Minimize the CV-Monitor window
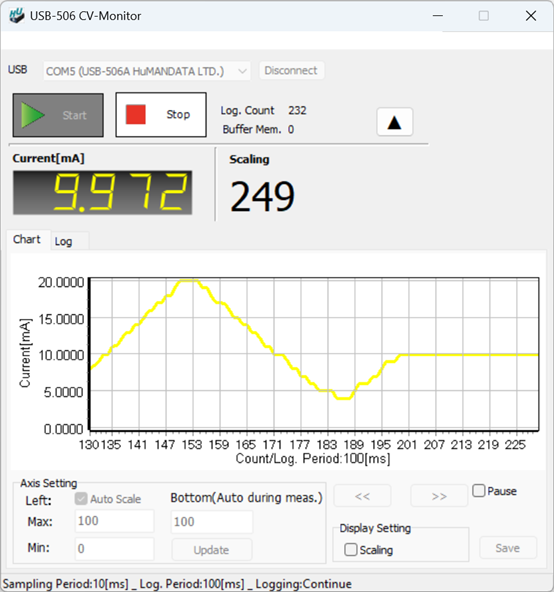The height and width of the screenshot is (592, 554). pos(438,16)
